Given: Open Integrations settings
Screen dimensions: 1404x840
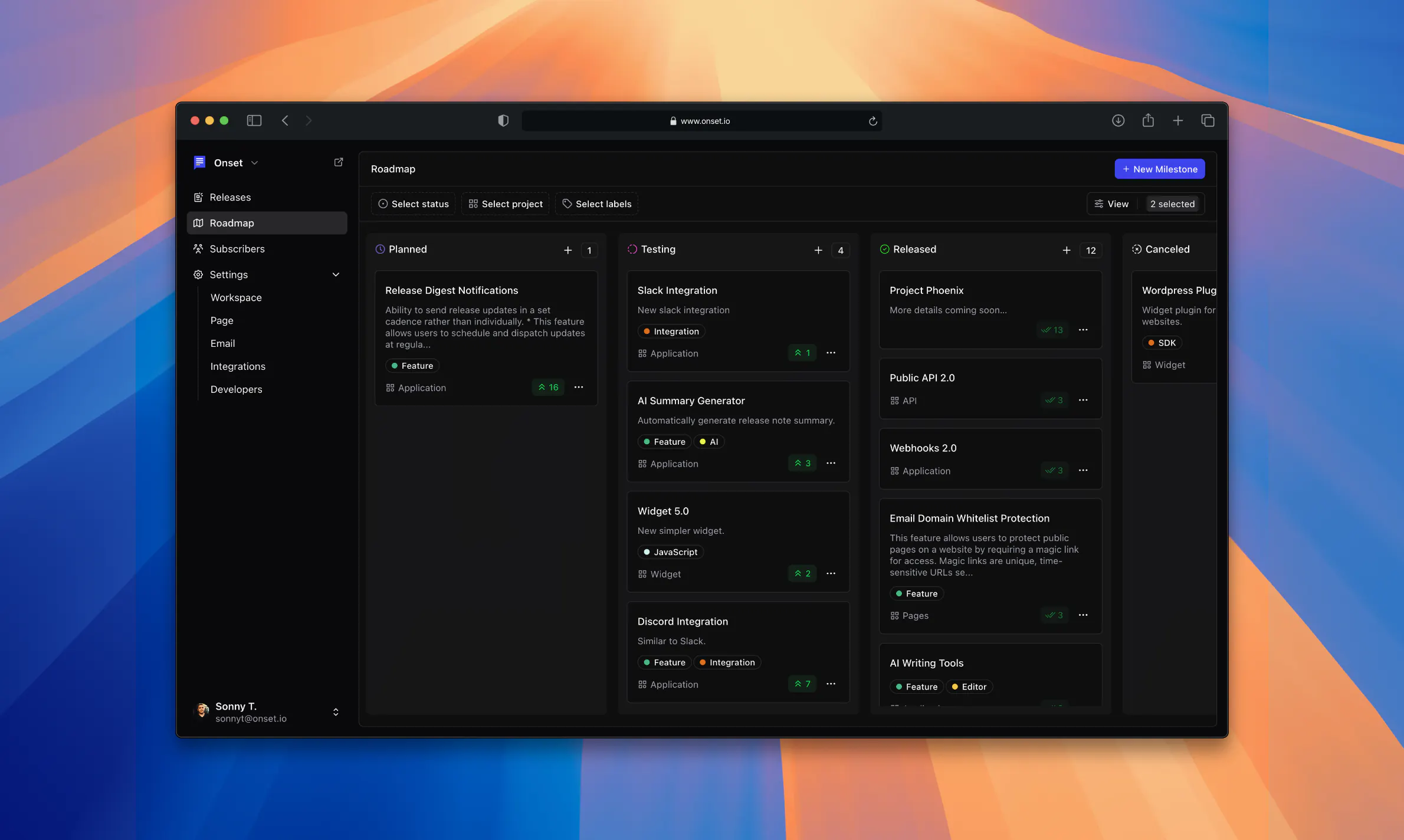Looking at the screenshot, I should (x=238, y=366).
